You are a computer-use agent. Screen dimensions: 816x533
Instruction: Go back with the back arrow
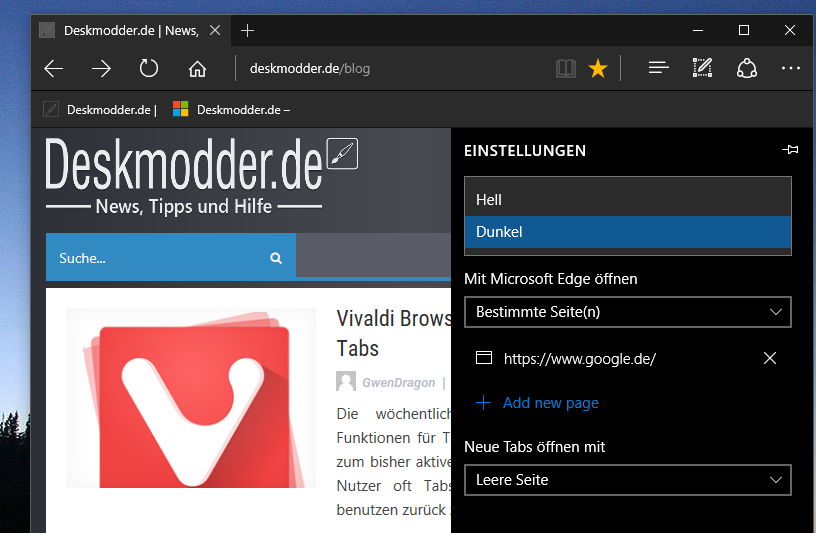point(54,68)
